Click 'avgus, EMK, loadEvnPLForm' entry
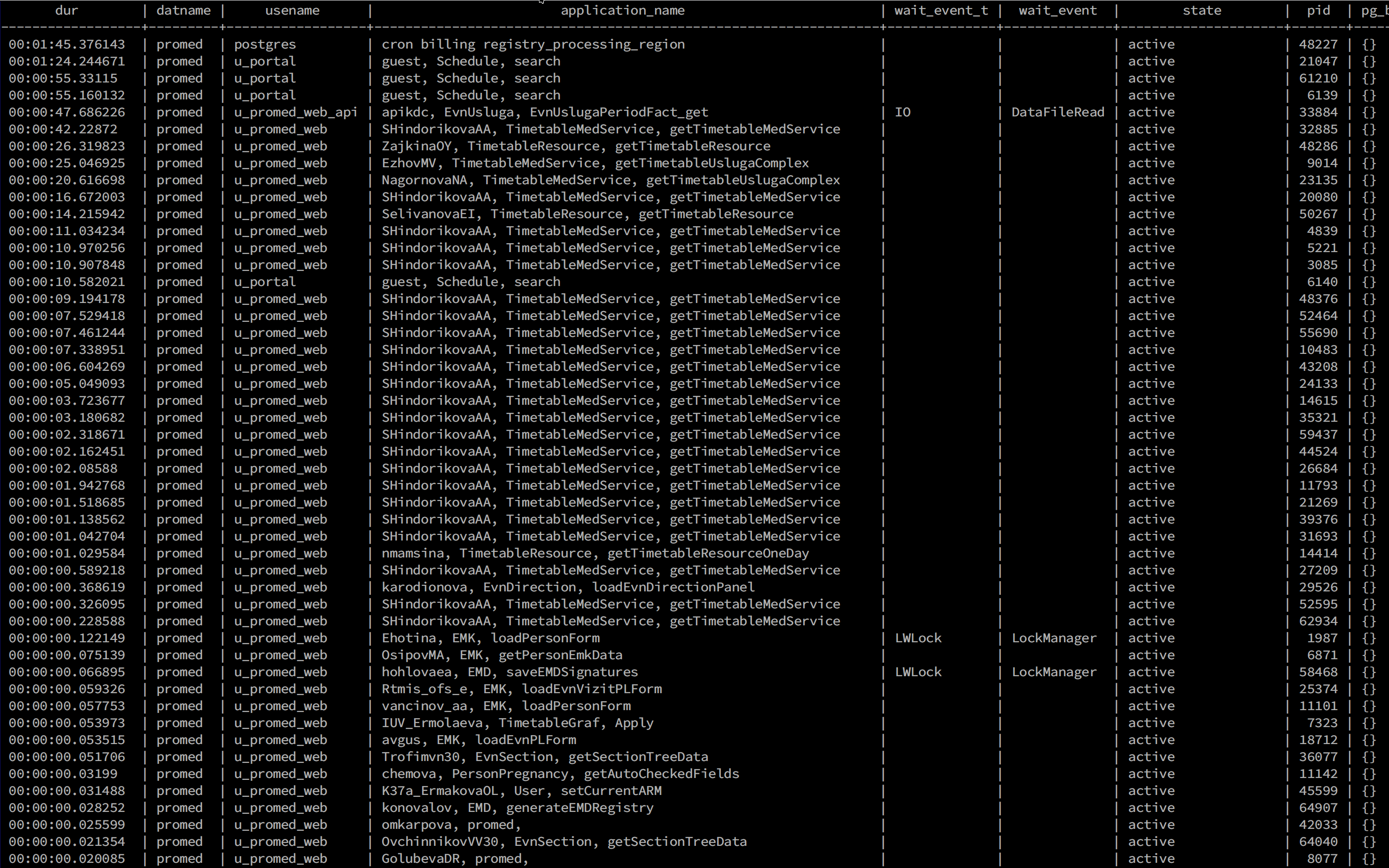1389x868 pixels. [479, 740]
